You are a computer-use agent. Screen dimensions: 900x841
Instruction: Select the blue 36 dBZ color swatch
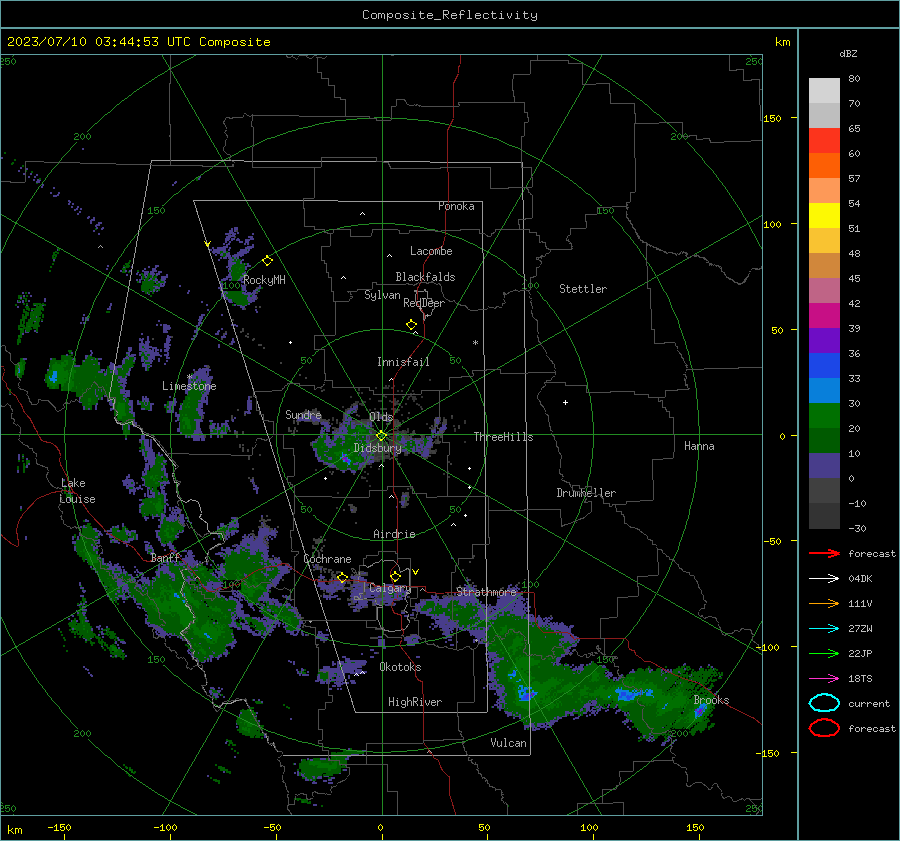click(824, 365)
